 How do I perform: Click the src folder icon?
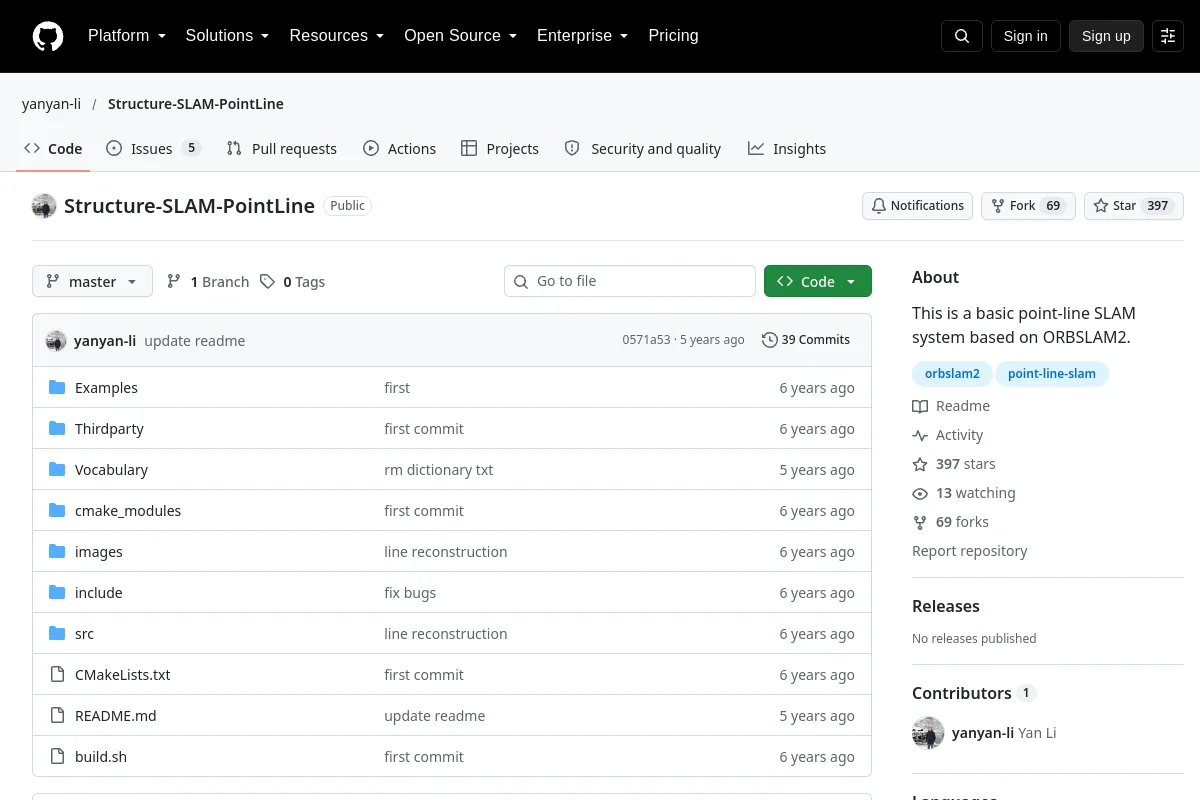pos(57,634)
